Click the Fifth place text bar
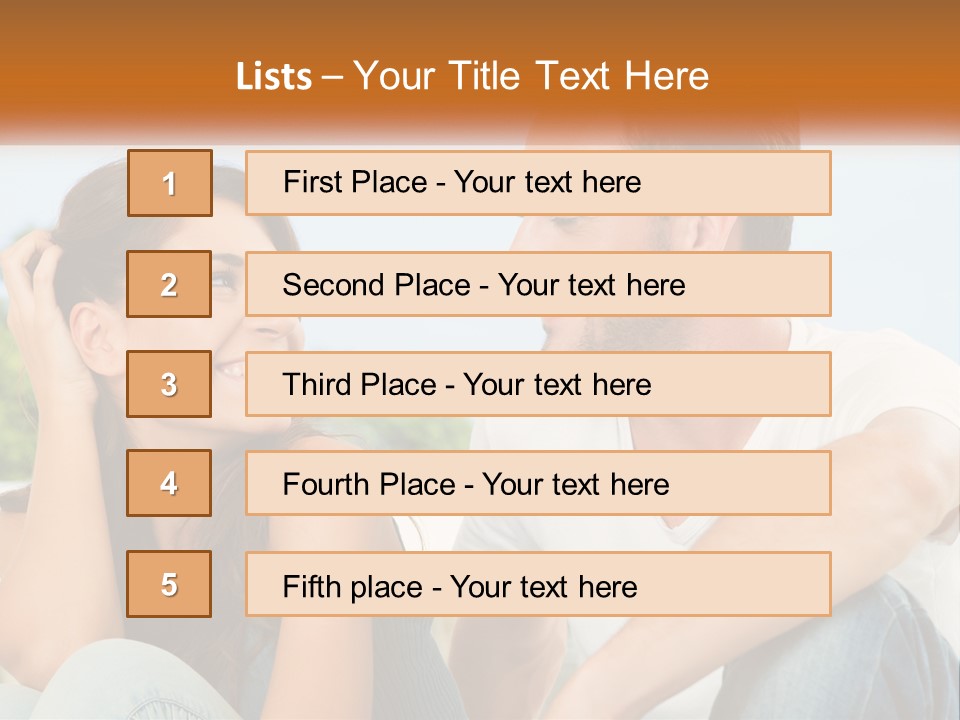 pos(538,584)
